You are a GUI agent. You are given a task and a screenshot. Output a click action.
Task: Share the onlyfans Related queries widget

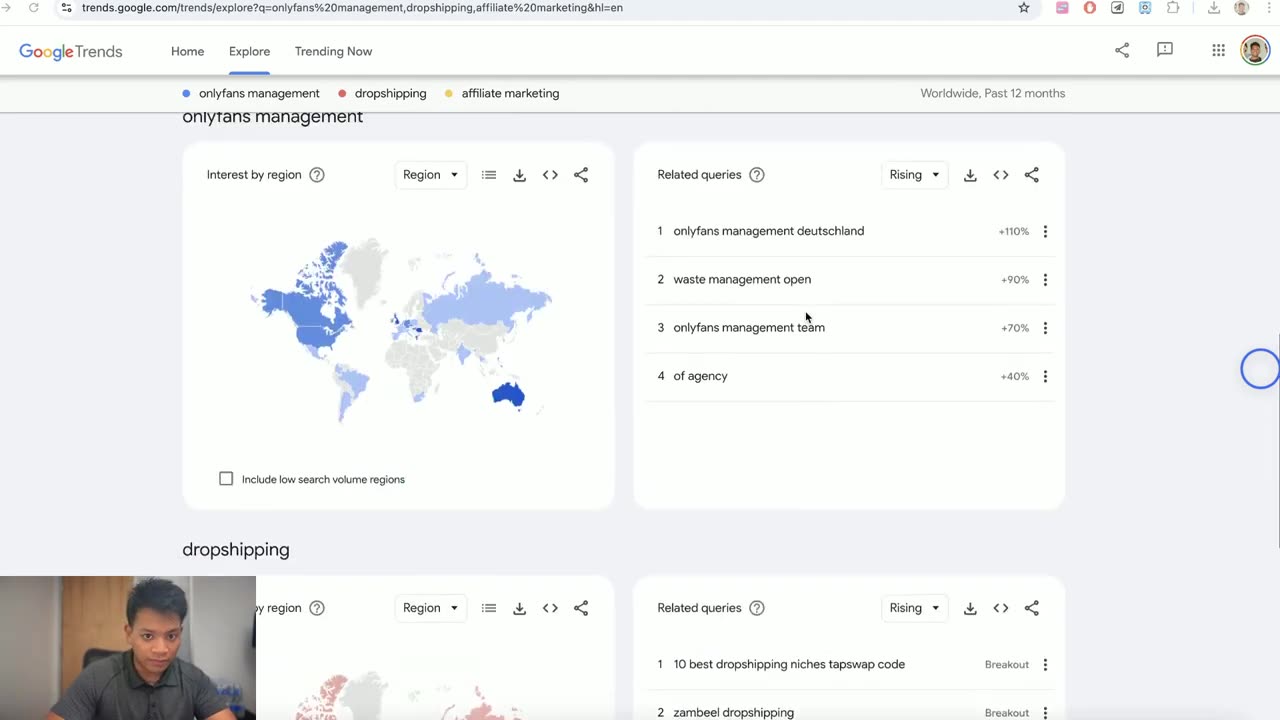[1032, 175]
